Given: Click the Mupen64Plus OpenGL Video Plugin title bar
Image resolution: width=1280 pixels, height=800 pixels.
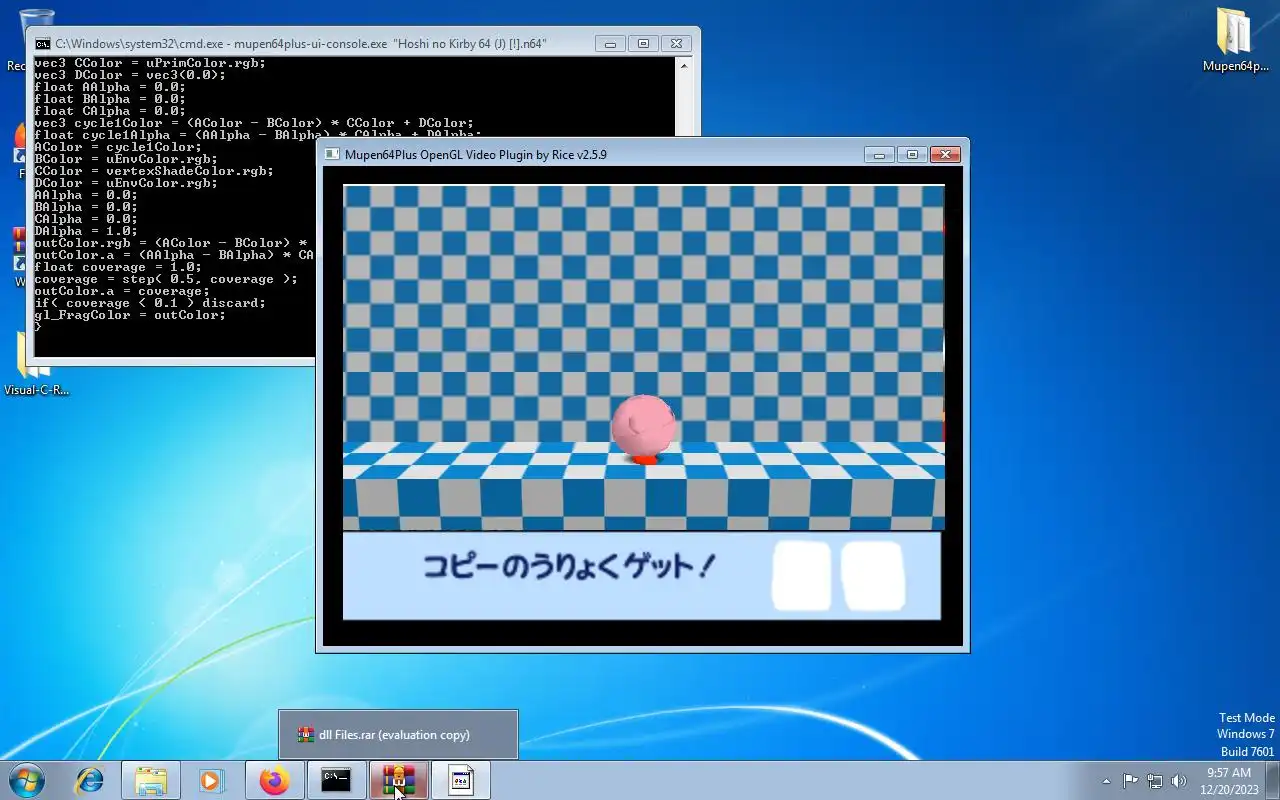Looking at the screenshot, I should point(476,154).
